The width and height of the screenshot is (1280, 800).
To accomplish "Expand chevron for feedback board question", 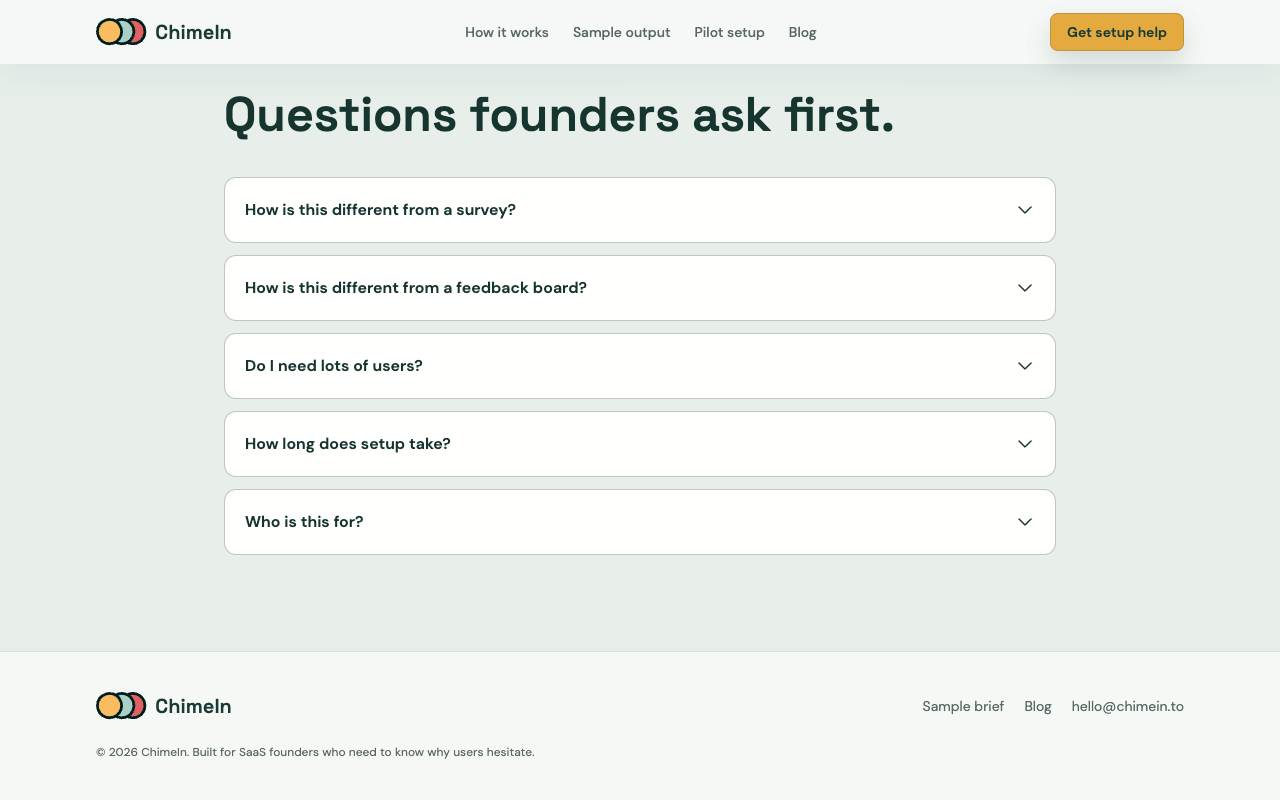I will pyautogui.click(x=1025, y=288).
